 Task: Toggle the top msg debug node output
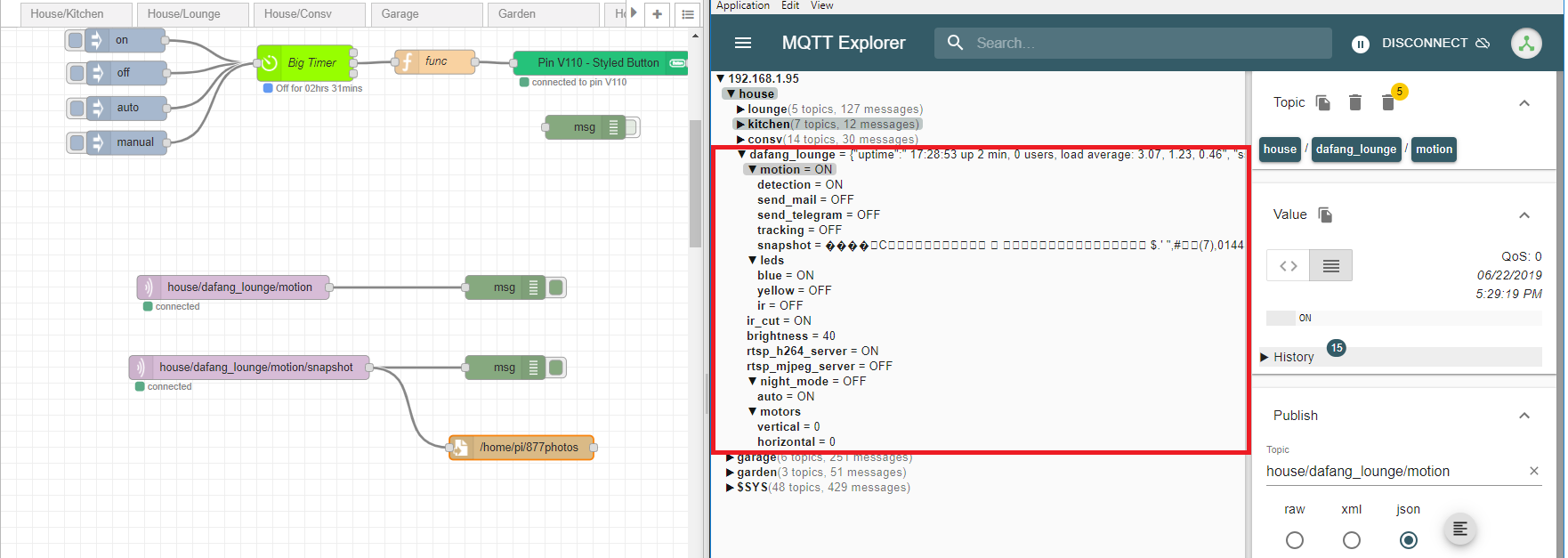coord(632,127)
